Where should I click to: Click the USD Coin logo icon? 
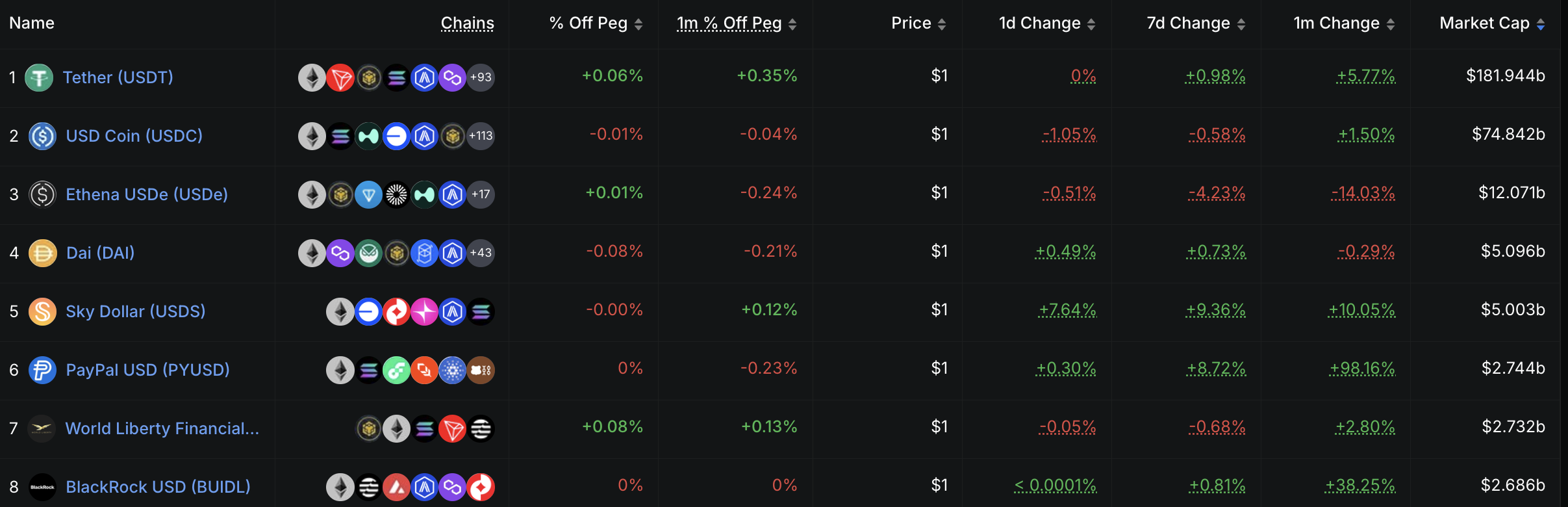coord(42,136)
